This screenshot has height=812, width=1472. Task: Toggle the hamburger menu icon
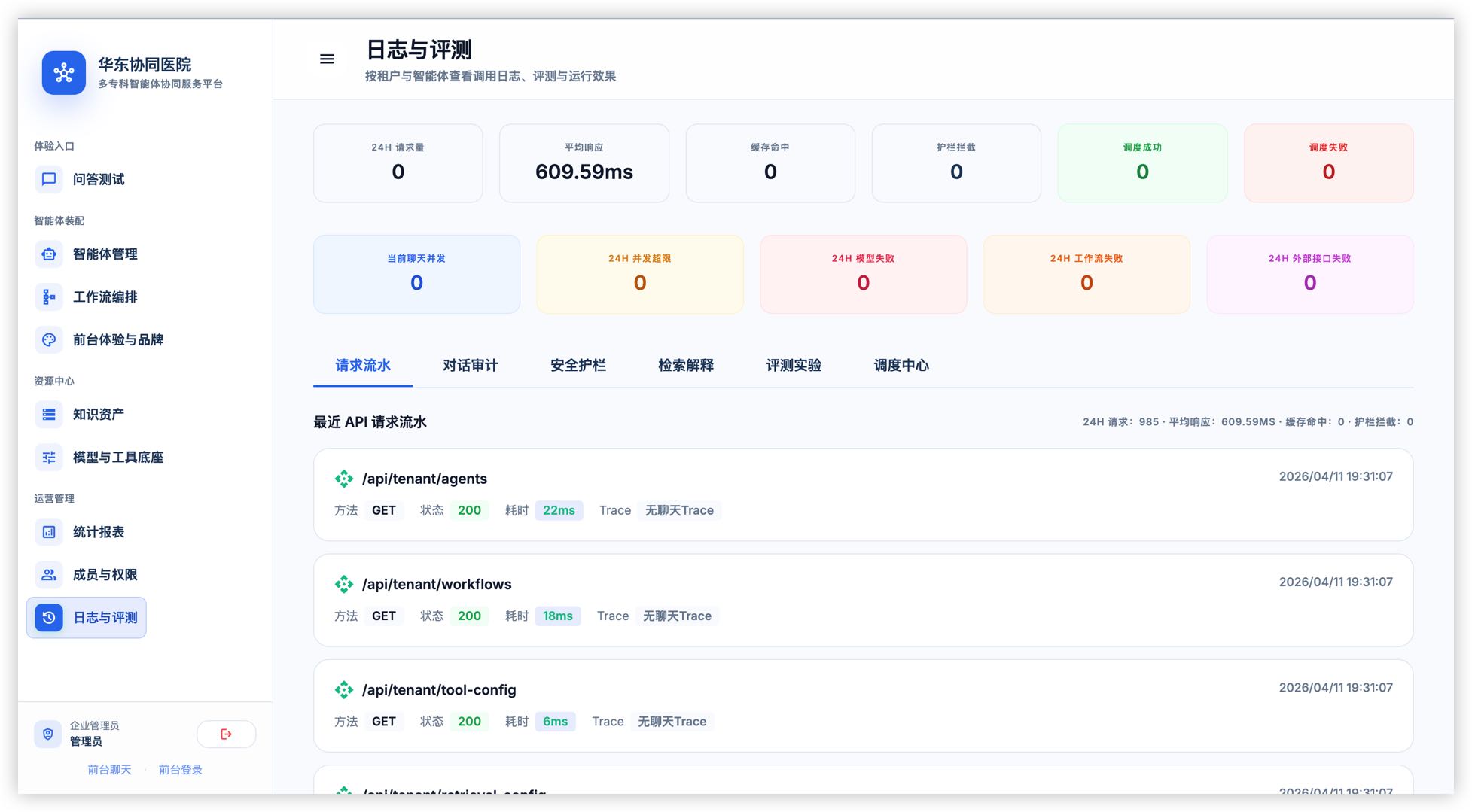point(327,59)
